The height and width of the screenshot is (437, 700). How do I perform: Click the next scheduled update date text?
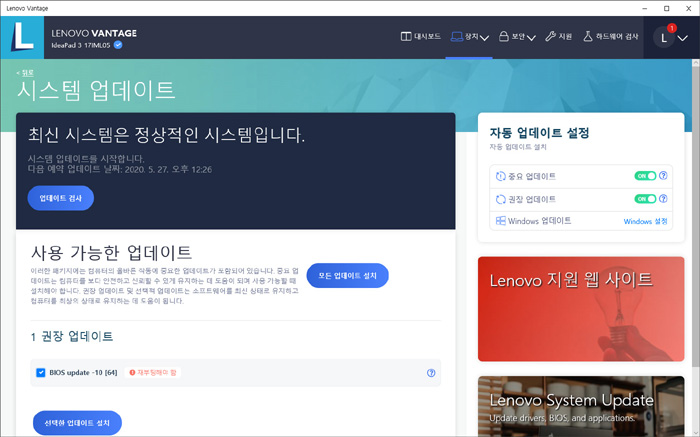pyautogui.click(x=120, y=170)
